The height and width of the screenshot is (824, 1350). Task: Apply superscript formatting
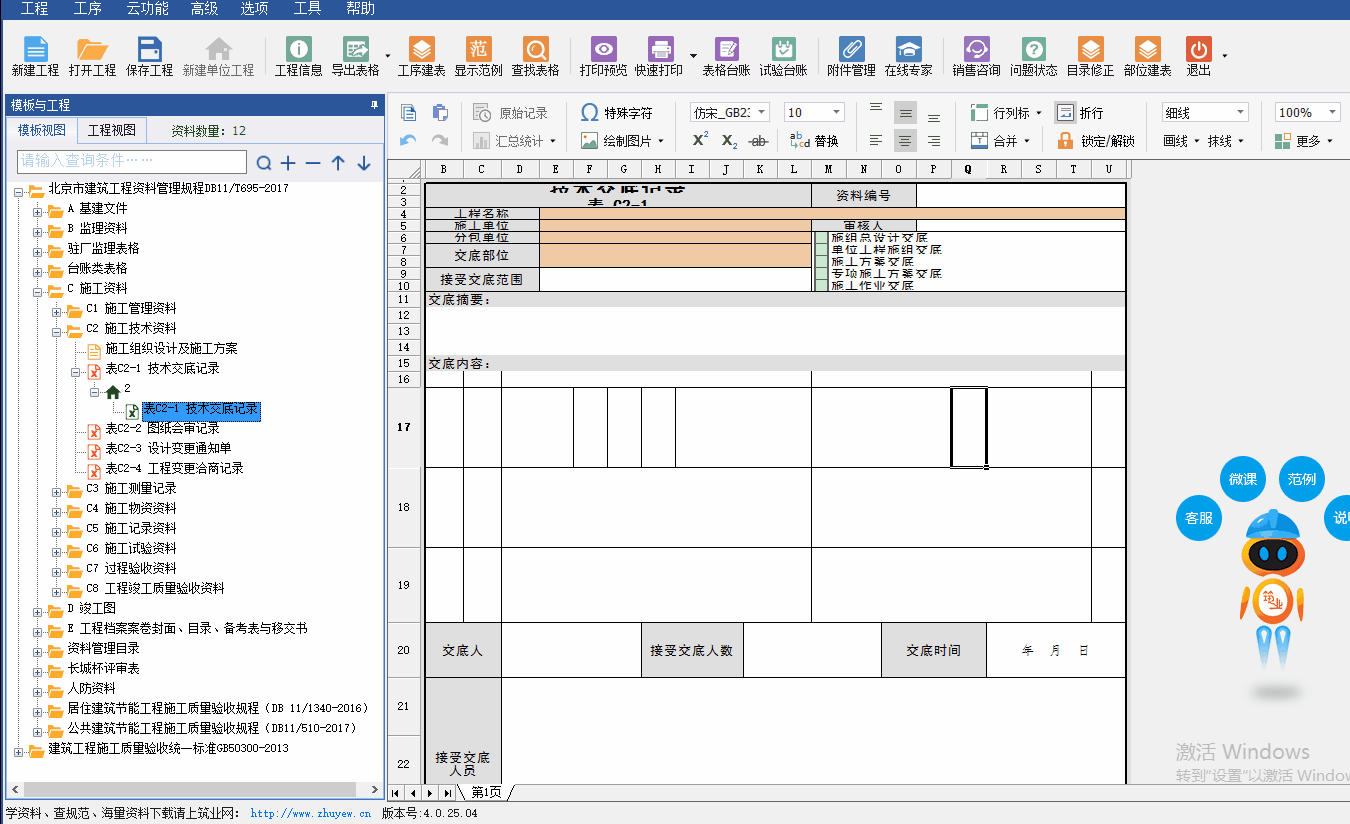(x=700, y=141)
